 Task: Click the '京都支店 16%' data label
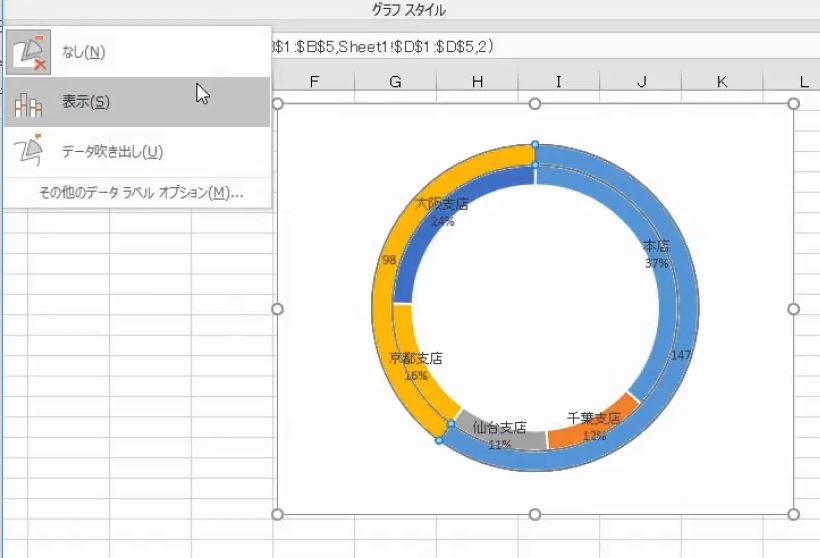coord(416,366)
